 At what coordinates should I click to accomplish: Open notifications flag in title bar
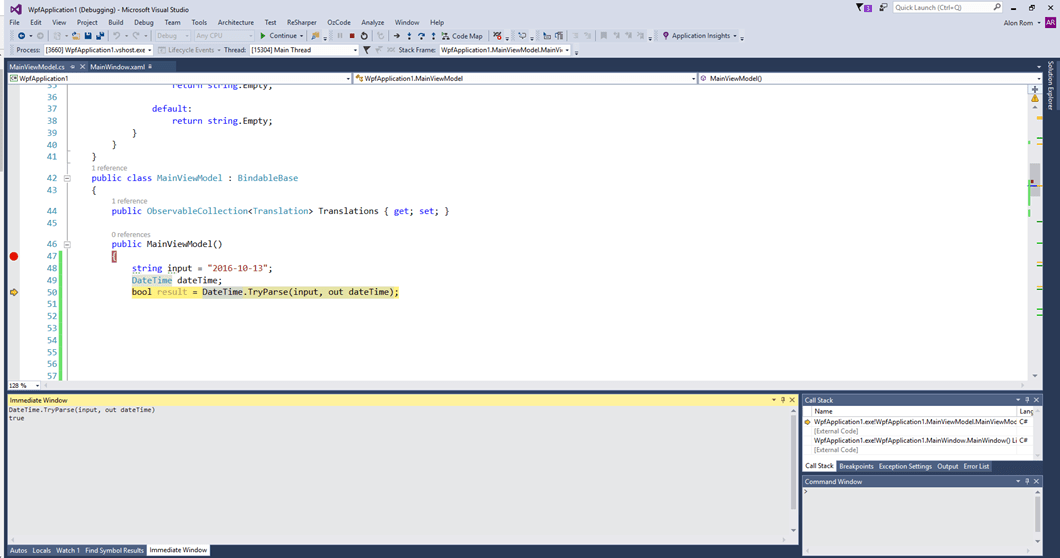[863, 7]
